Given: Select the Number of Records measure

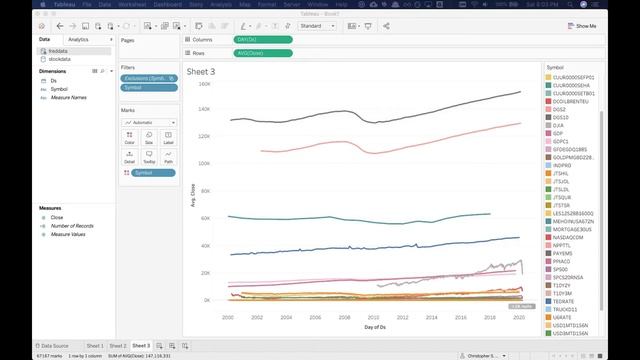Looking at the screenshot, I should [72, 226].
